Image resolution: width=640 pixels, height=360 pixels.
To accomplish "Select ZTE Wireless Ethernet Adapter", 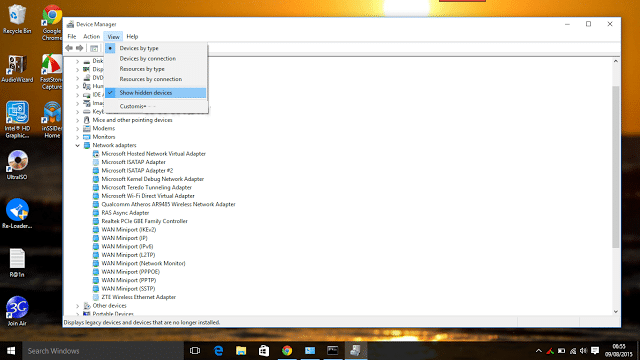I will coord(138,297).
